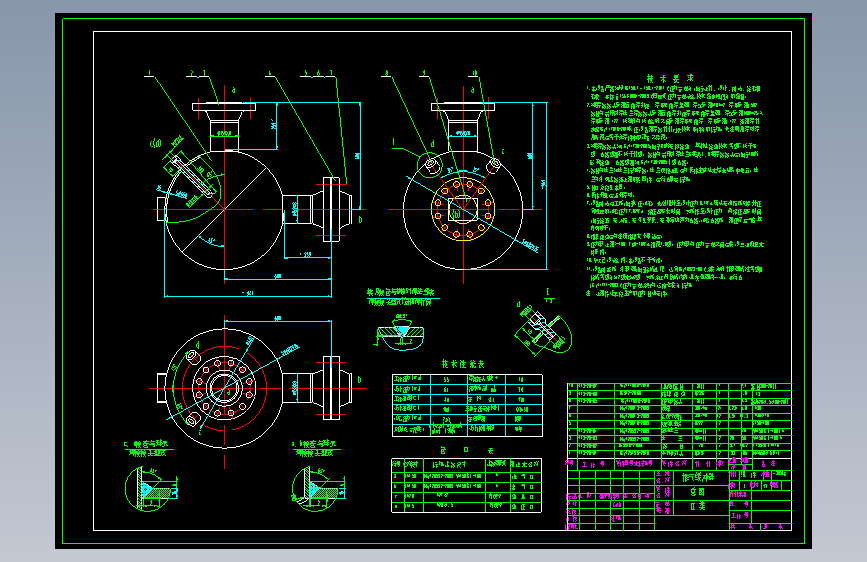The image size is (867, 562).
Task: Click the overall width dimension below front view
Action: (x=248, y=293)
